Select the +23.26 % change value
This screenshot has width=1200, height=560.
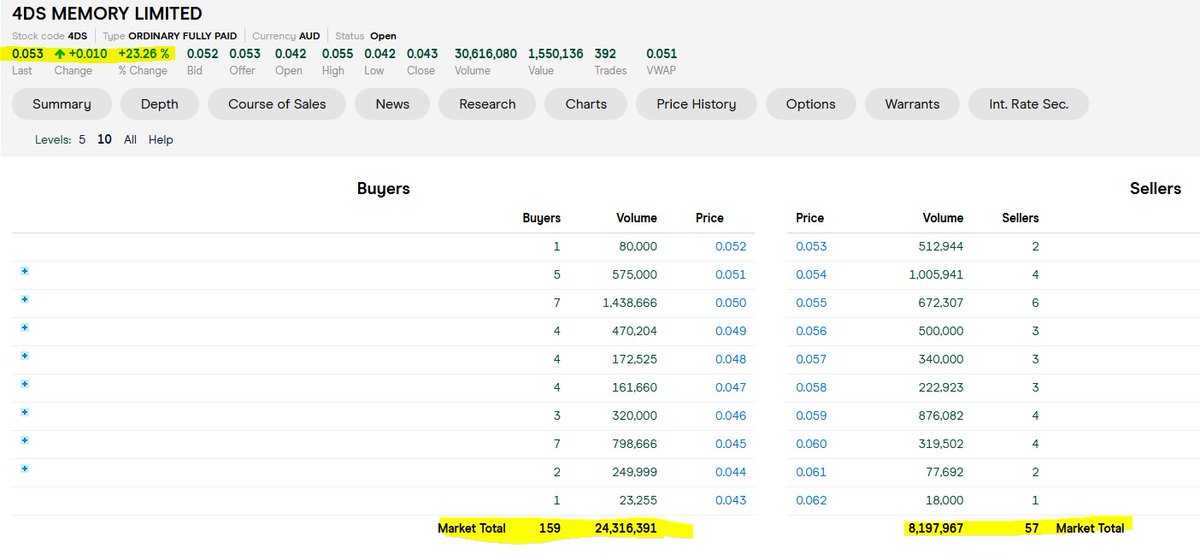(143, 54)
